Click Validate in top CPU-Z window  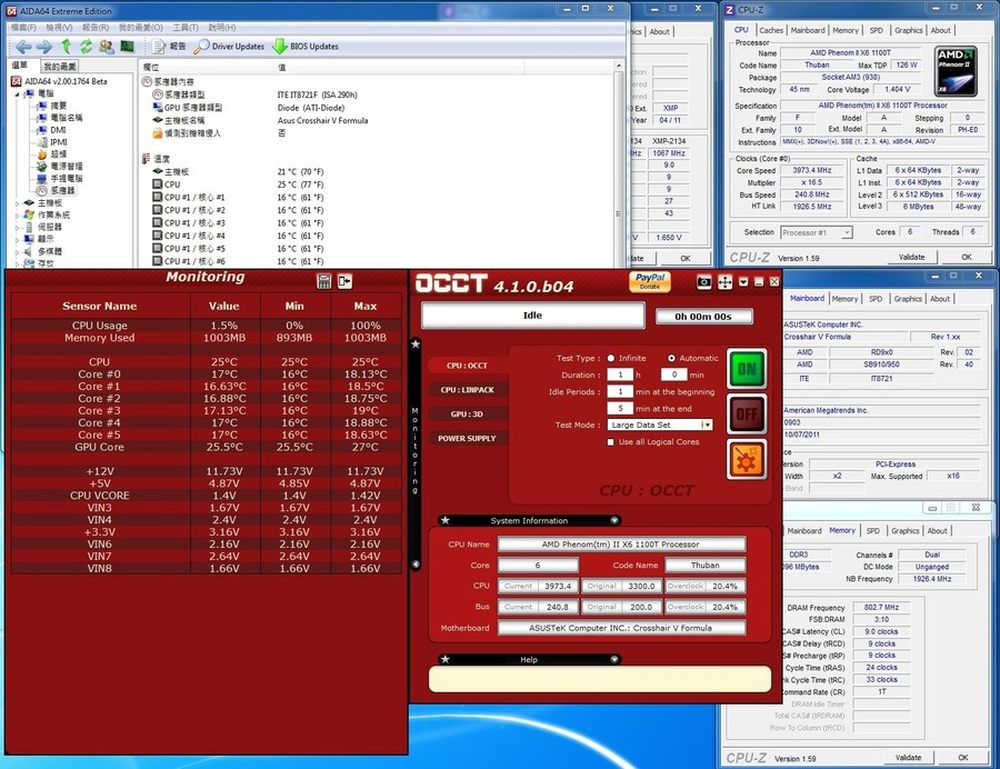click(911, 257)
